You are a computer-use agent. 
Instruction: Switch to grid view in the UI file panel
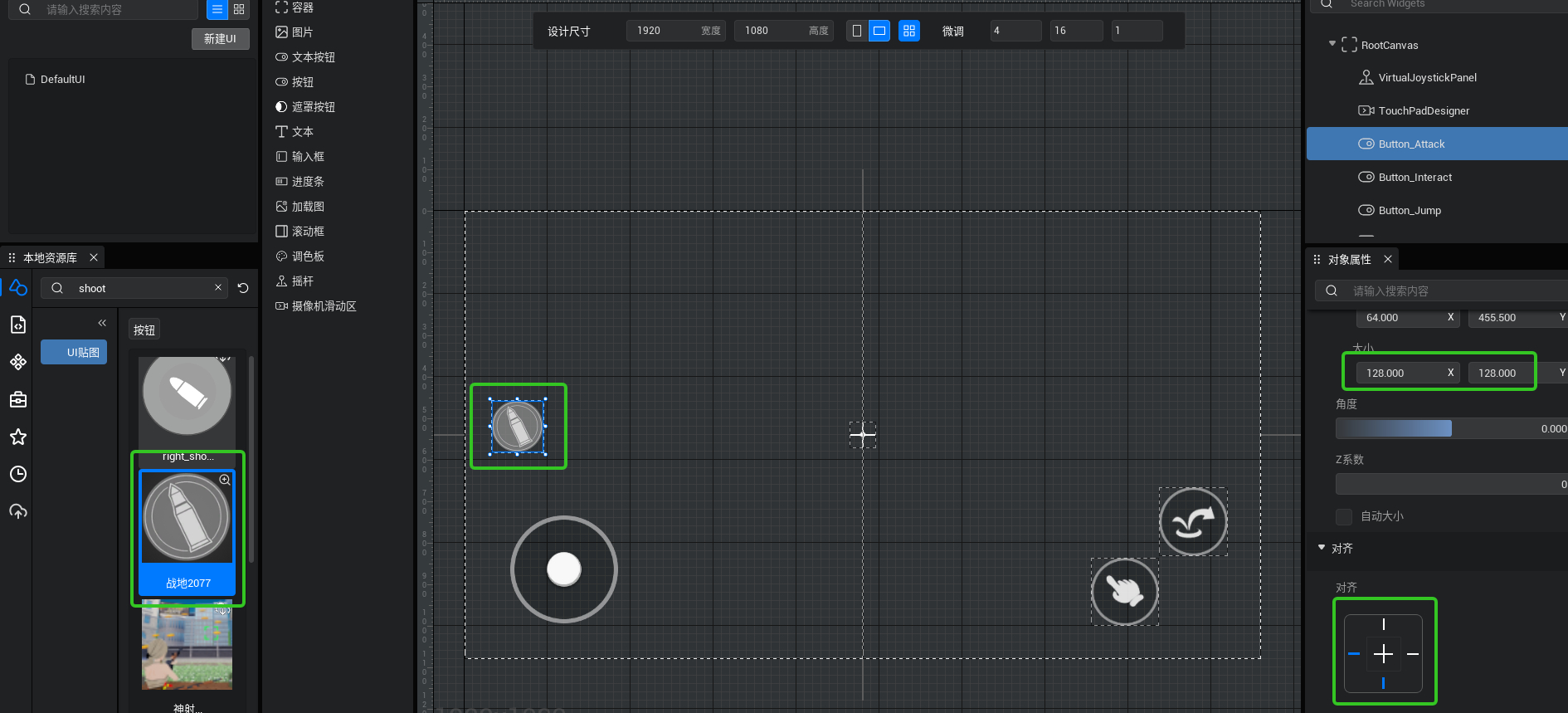coord(239,9)
